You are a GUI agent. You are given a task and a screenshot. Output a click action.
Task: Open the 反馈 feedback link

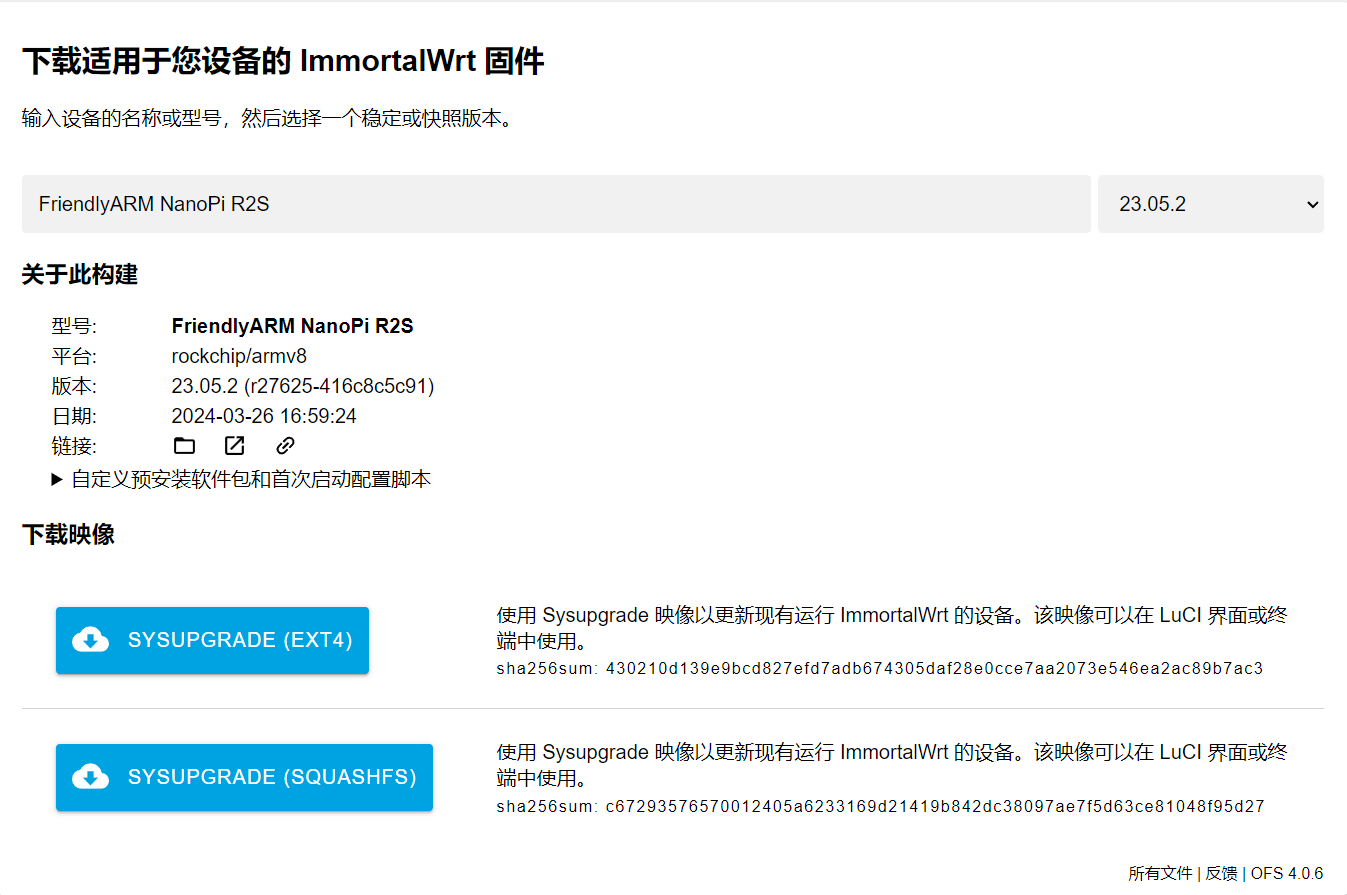[x=1221, y=873]
